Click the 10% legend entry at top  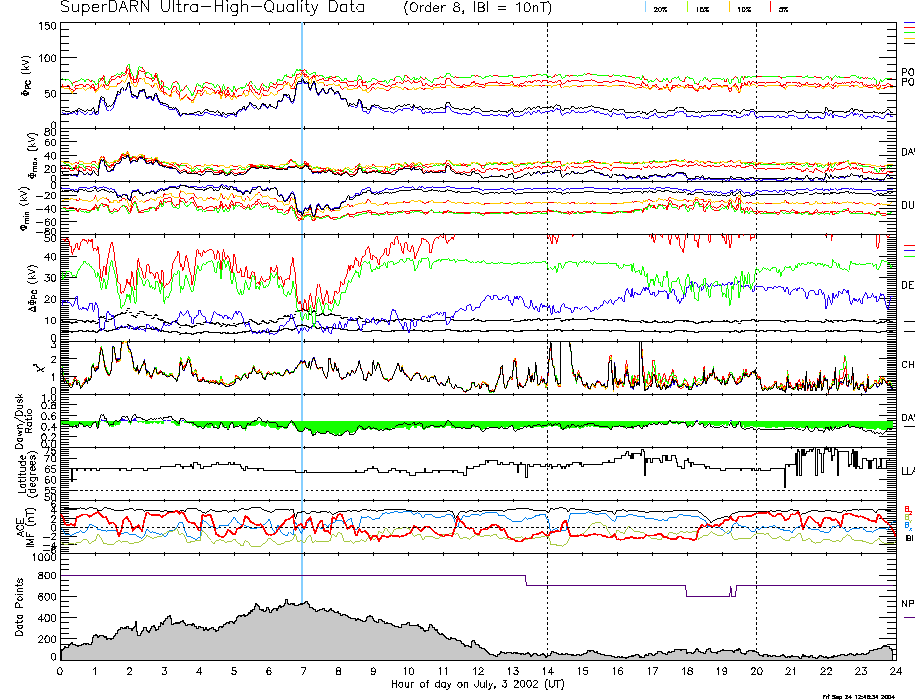coord(743,8)
